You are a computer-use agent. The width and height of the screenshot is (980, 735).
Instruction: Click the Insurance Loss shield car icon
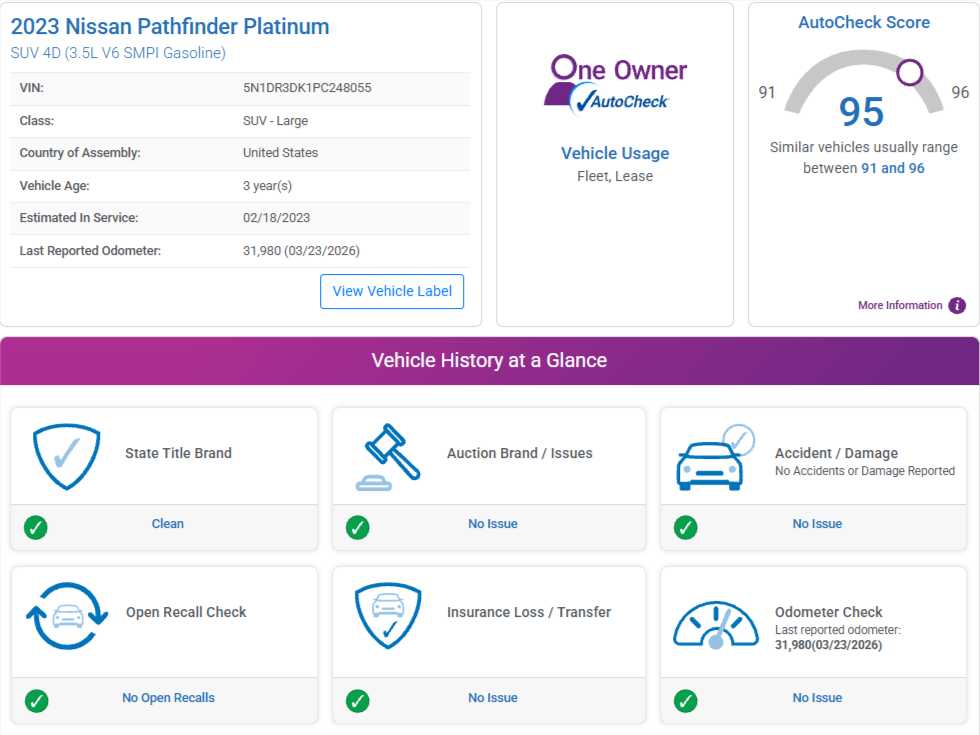pyautogui.click(x=388, y=616)
